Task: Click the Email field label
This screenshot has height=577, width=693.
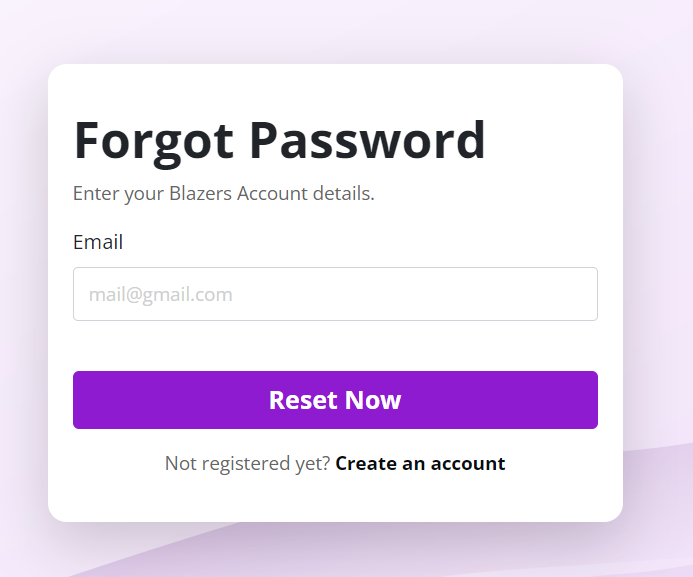Action: click(x=98, y=242)
